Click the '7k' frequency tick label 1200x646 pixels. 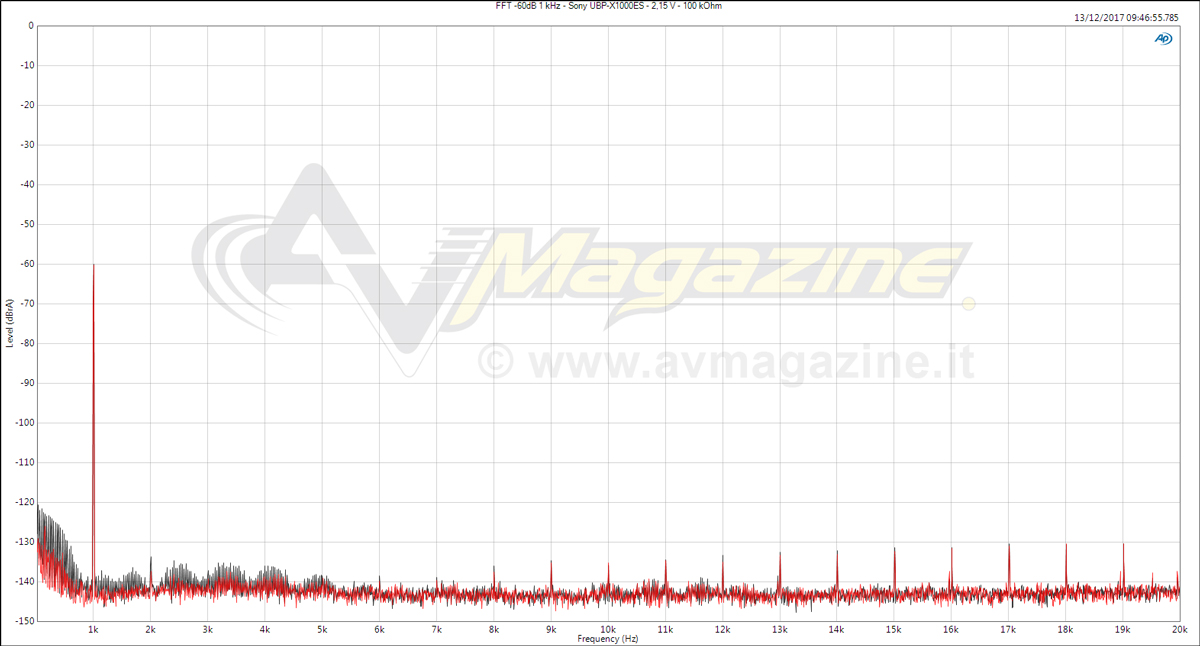(436, 630)
